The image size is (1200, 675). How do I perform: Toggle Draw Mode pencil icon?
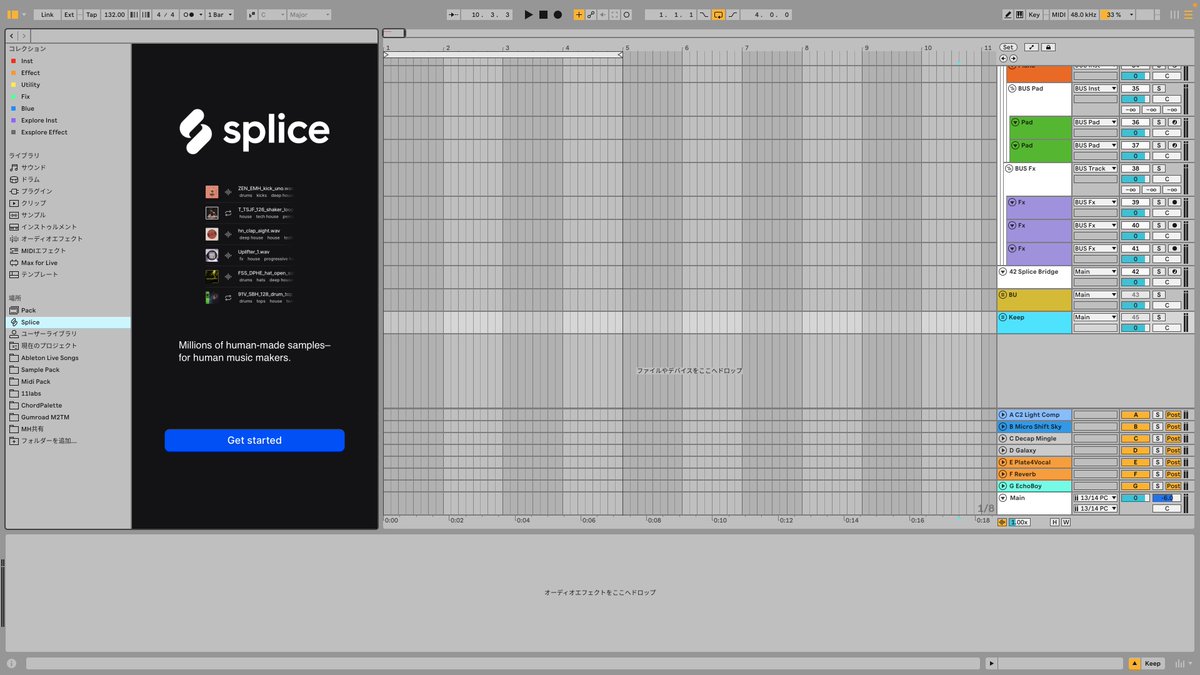[x=1008, y=15]
